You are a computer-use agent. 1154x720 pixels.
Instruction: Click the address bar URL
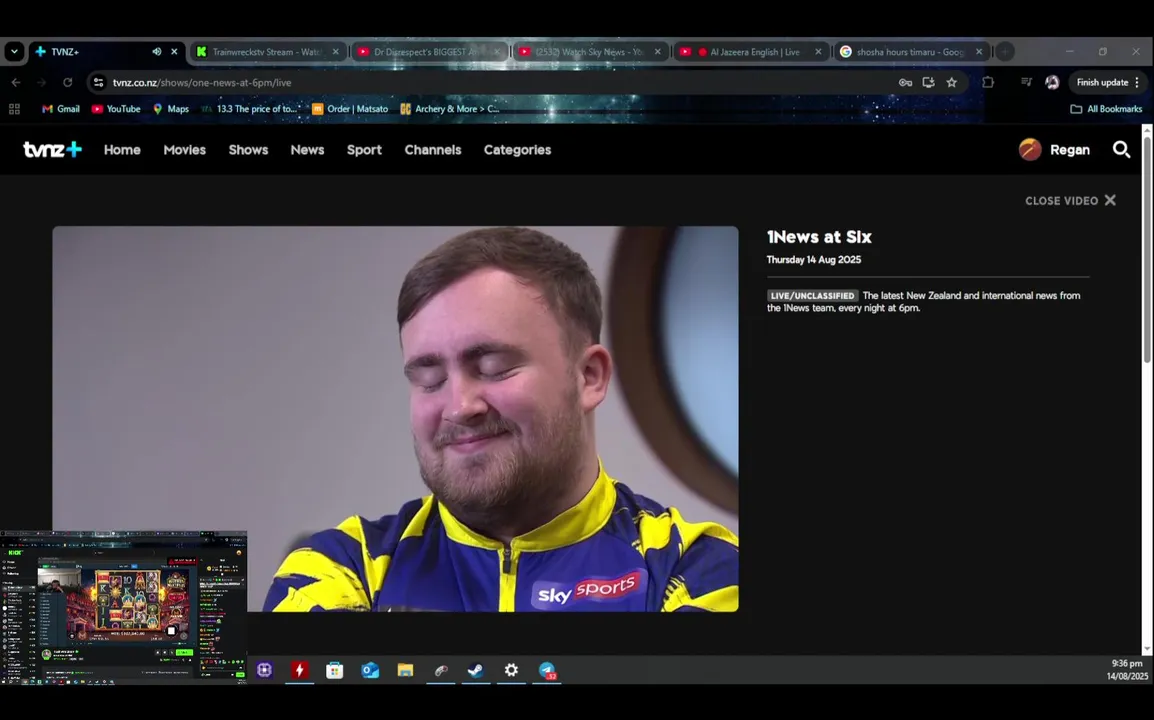click(x=202, y=82)
